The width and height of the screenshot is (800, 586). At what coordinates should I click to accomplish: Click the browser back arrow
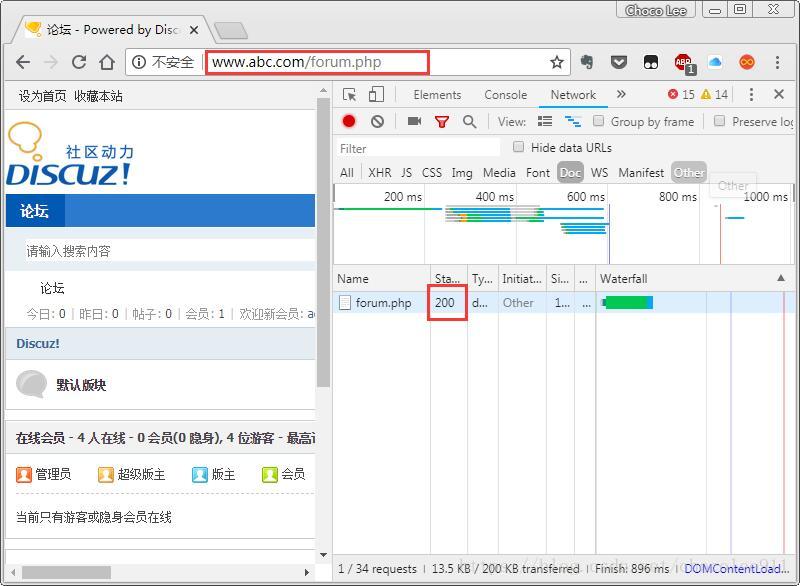(23, 62)
